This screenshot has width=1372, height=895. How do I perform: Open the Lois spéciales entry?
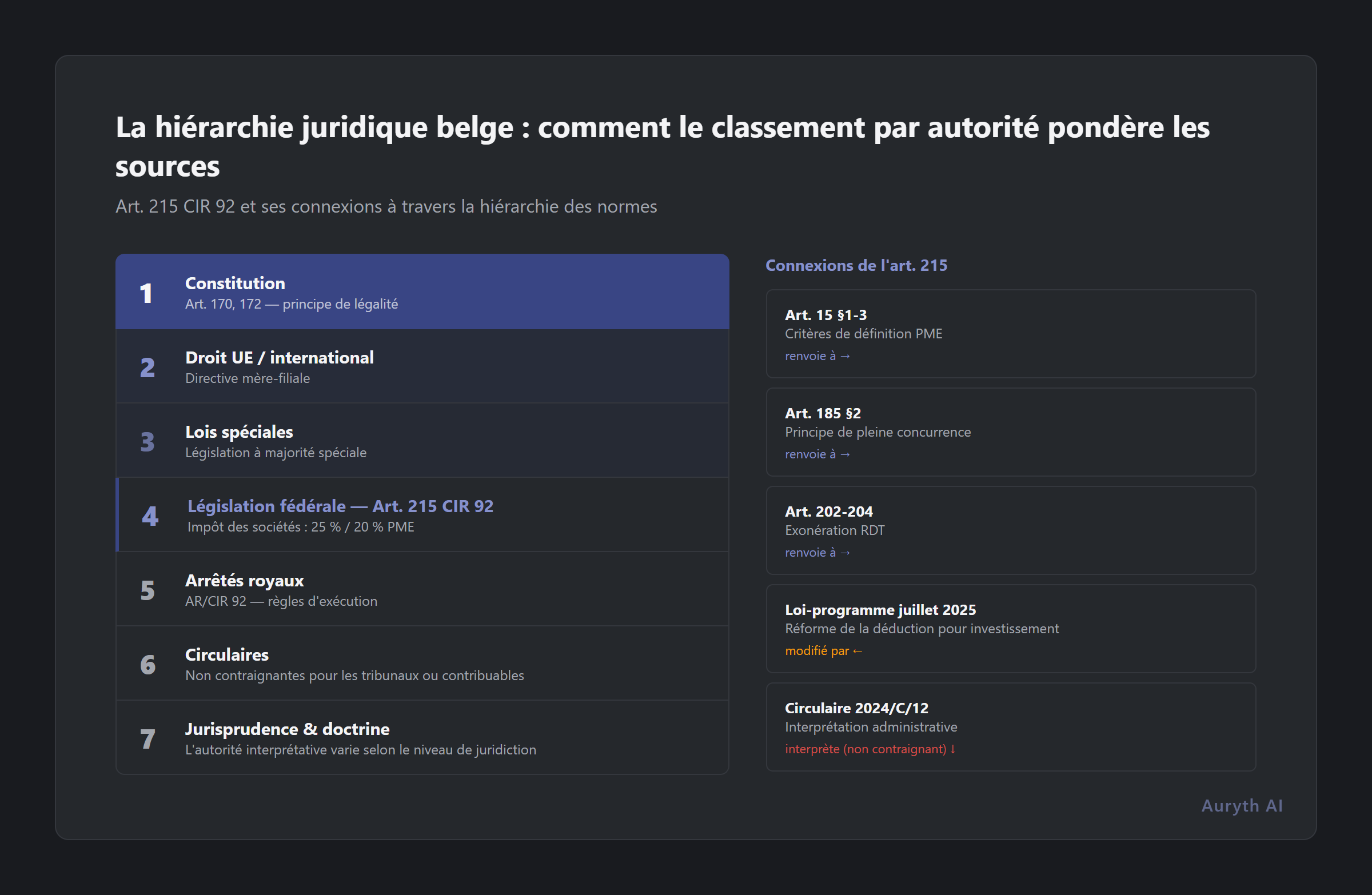[x=422, y=440]
